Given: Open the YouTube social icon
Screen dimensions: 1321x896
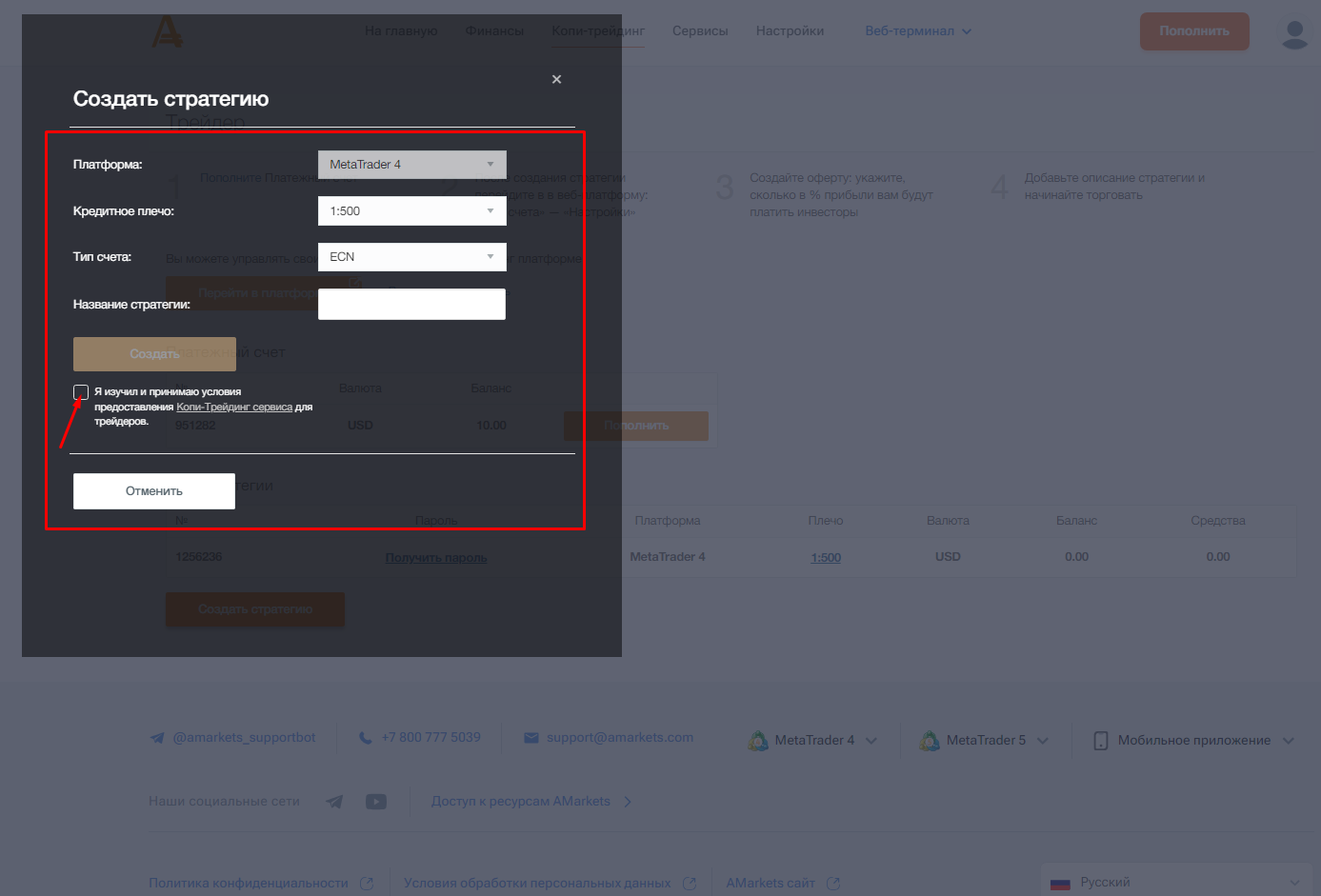Looking at the screenshot, I should tap(376, 802).
